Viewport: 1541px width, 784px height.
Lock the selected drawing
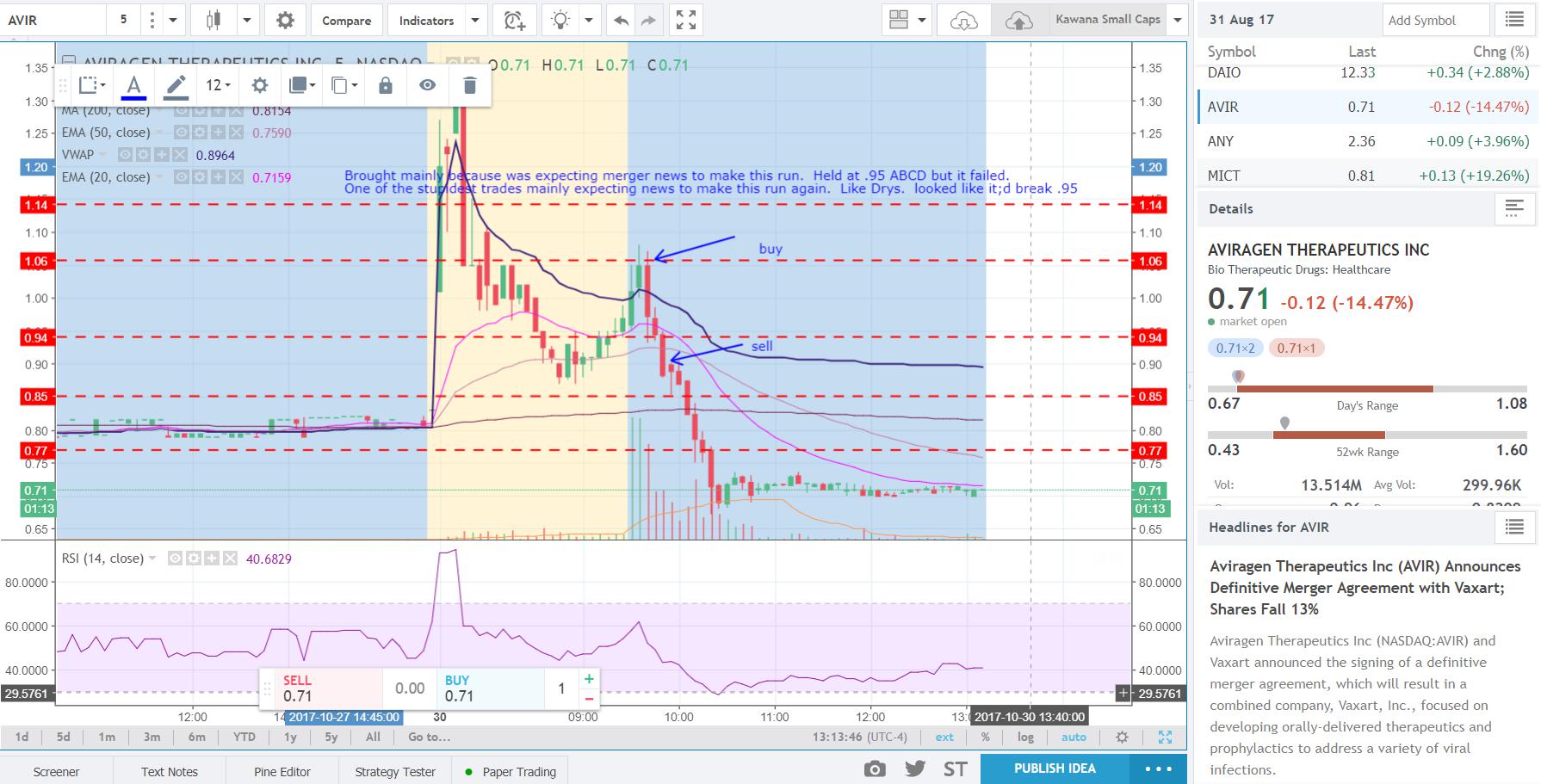tap(385, 85)
